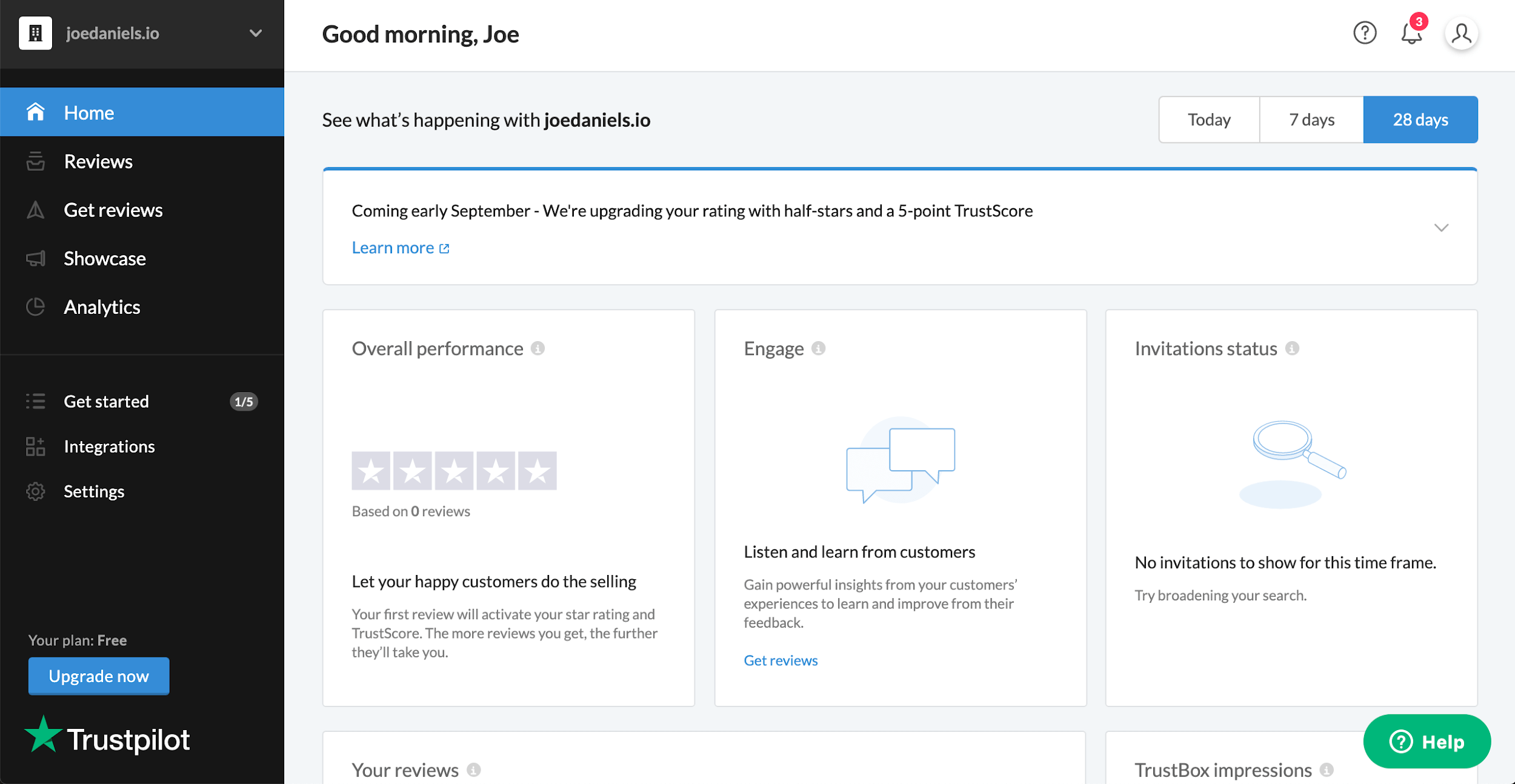Open Analytics from the sidebar
Screen dimensions: 1515x784
[x=101, y=307]
